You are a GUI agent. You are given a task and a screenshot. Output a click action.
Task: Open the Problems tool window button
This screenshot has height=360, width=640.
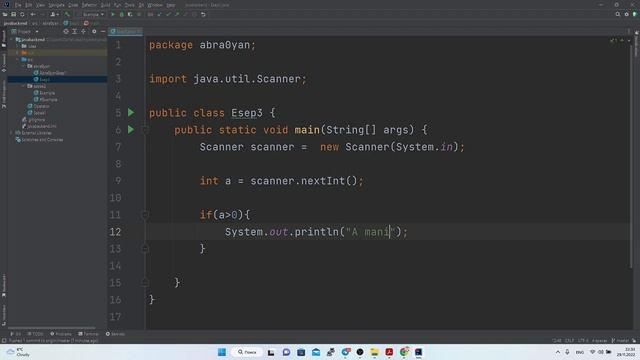pyautogui.click(x=60, y=334)
